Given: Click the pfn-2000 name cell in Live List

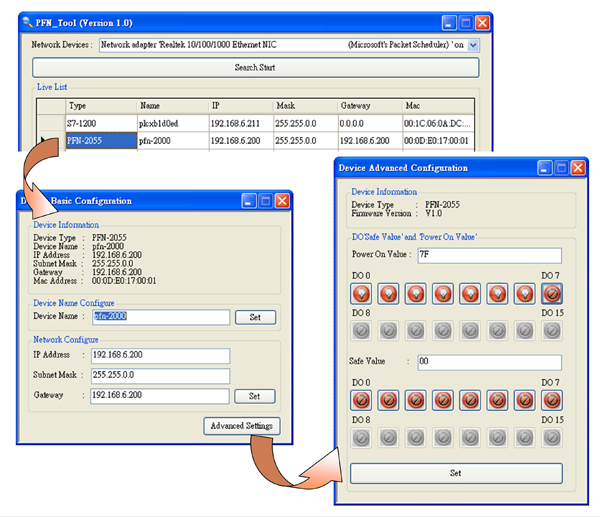Looking at the screenshot, I should tap(173, 141).
